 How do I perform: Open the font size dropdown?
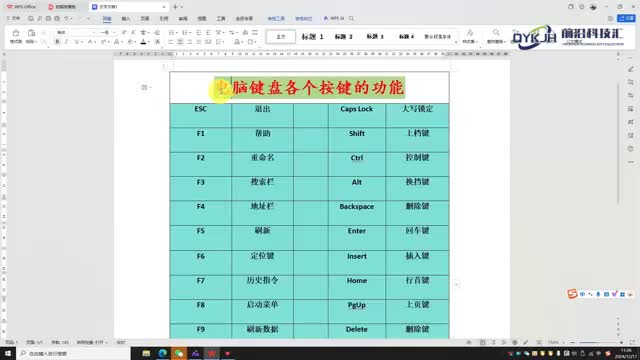(114, 32)
